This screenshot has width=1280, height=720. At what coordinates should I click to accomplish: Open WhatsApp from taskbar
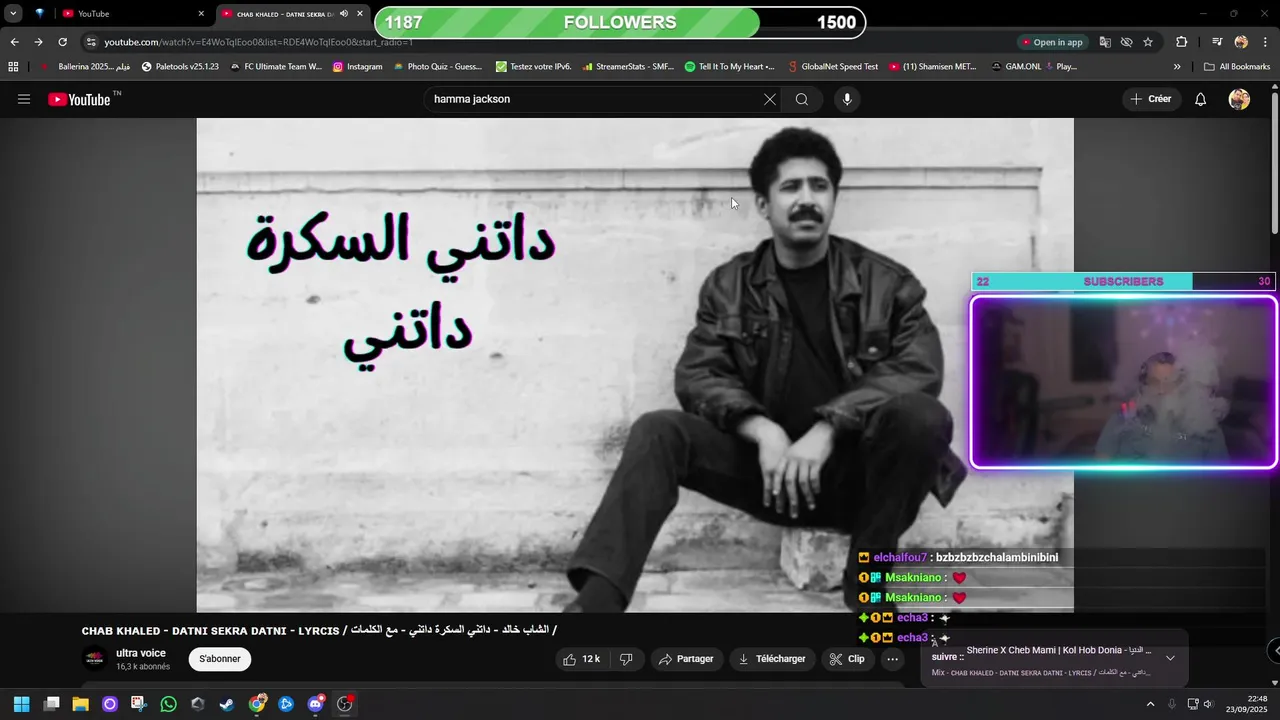(x=168, y=704)
